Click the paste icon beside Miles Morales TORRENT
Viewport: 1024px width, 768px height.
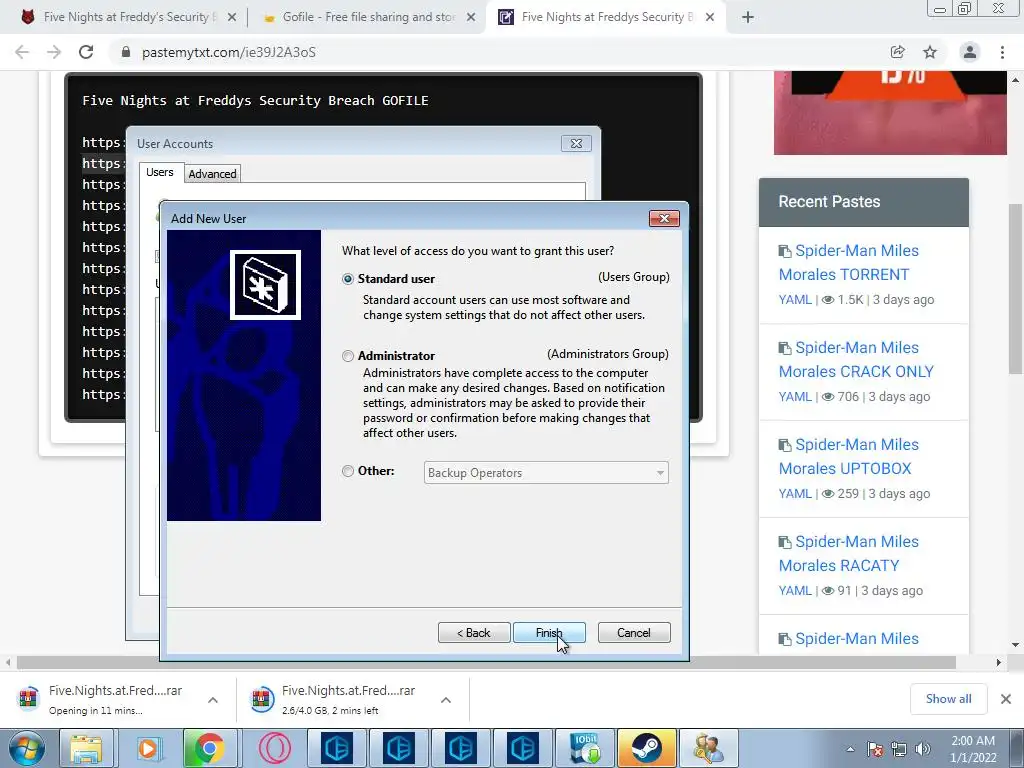click(784, 251)
